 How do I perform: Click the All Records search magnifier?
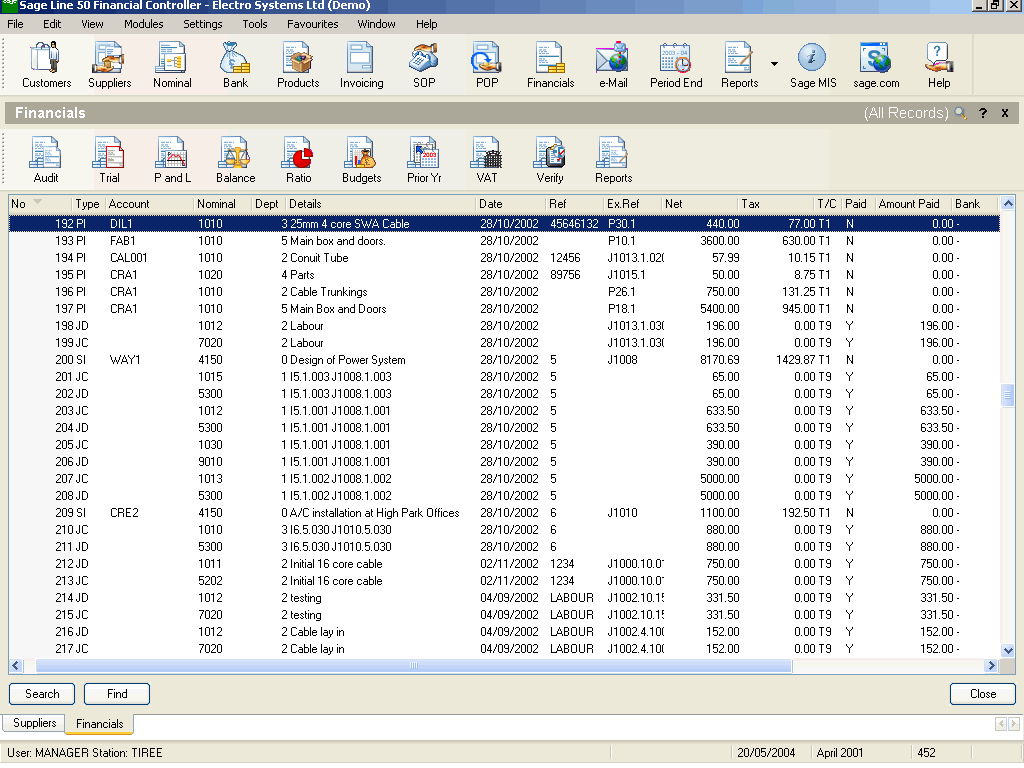tap(960, 113)
